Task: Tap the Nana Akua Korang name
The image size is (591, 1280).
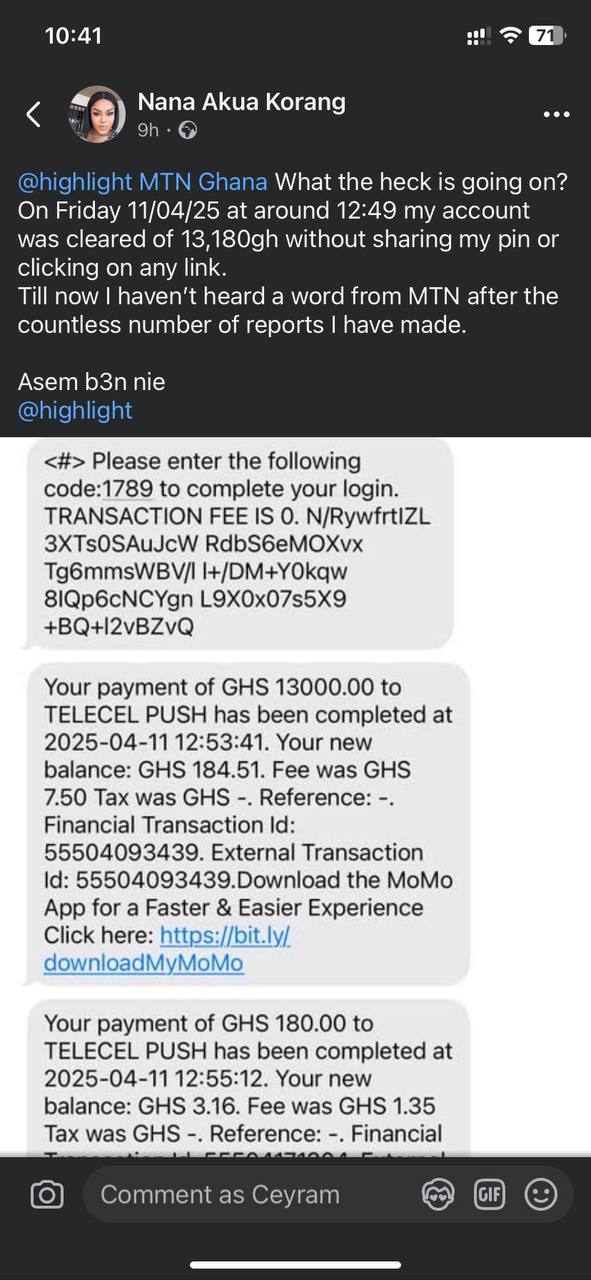Action: 241,101
